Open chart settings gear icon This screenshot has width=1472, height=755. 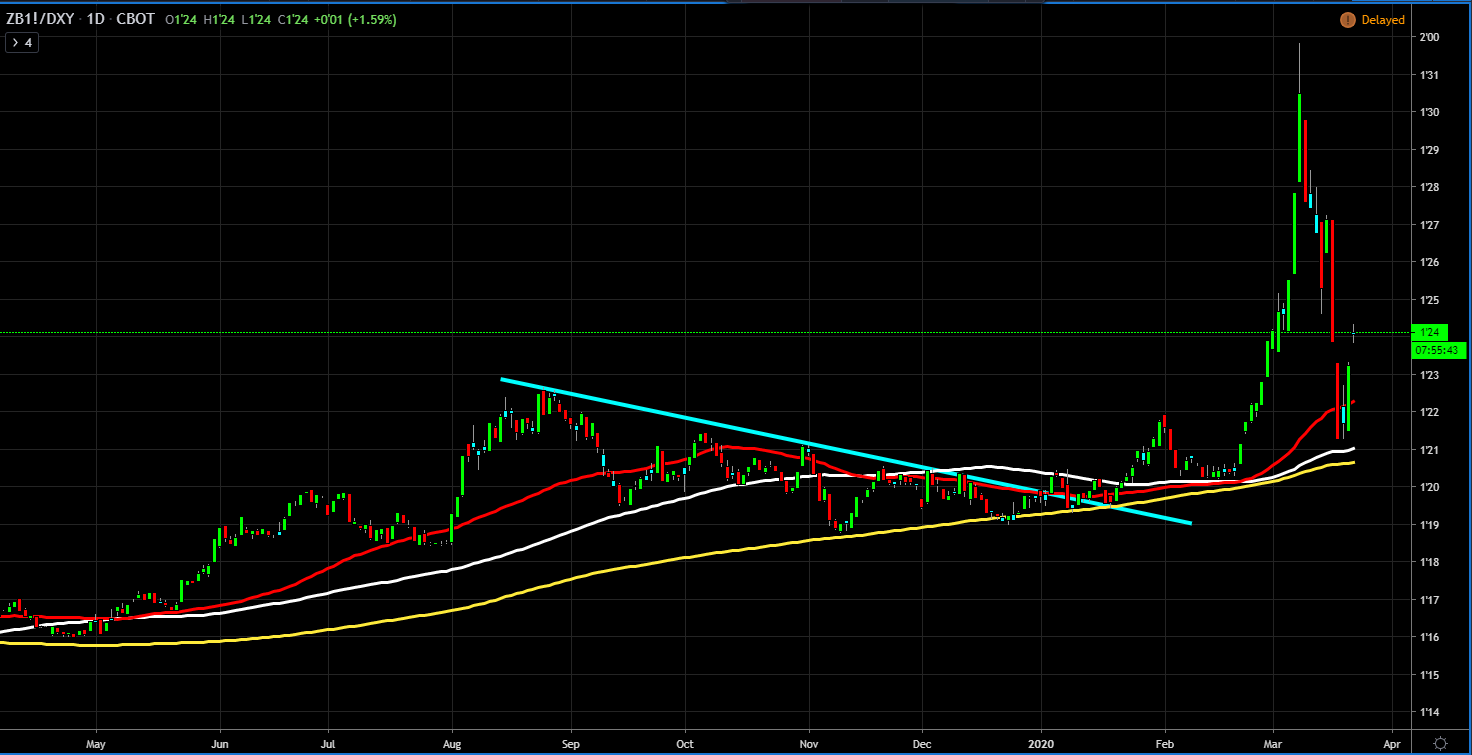[x=1440, y=743]
